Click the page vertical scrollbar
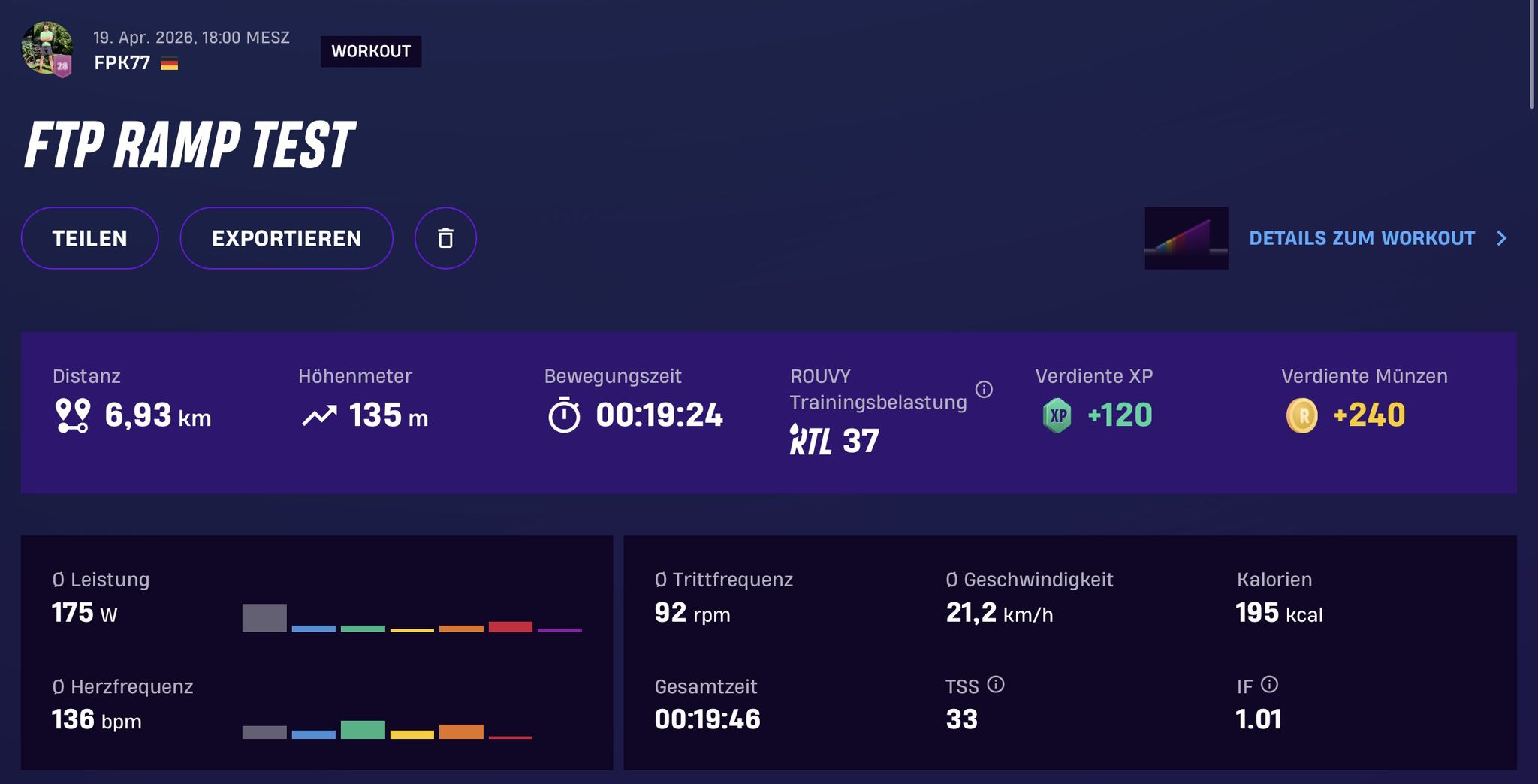Viewport: 1538px width, 784px height. pyautogui.click(x=1533, y=55)
